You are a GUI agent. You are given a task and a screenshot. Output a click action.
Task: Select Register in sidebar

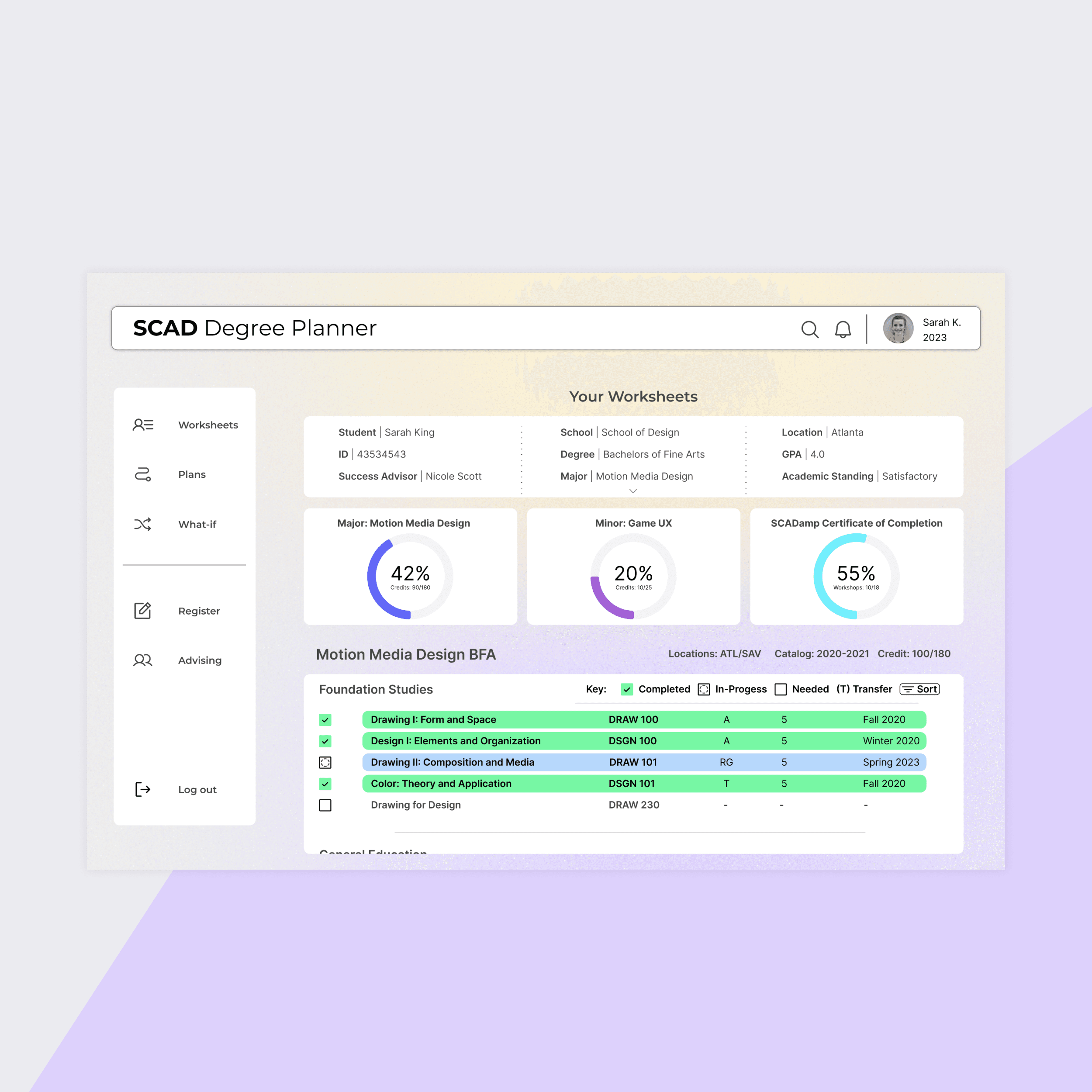coord(199,611)
